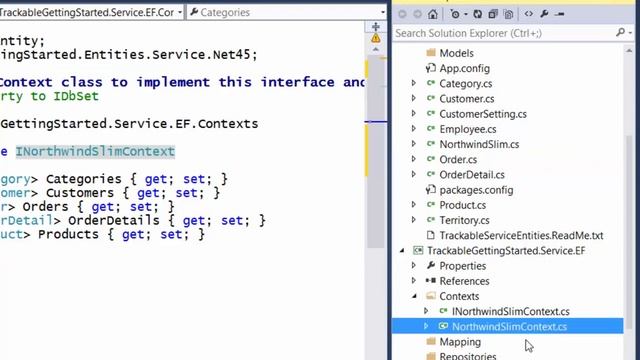This screenshot has height=360, width=640.
Task: Click INorthwindSlimContext identifier in code
Action: tap(95, 151)
